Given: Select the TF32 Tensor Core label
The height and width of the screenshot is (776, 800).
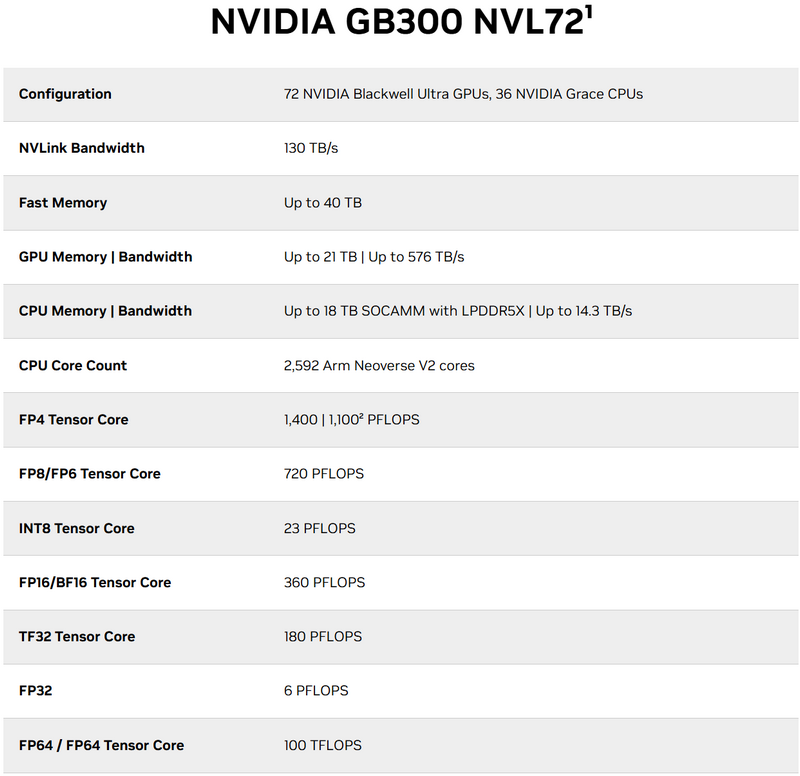Looking at the screenshot, I should pyautogui.click(x=76, y=637).
